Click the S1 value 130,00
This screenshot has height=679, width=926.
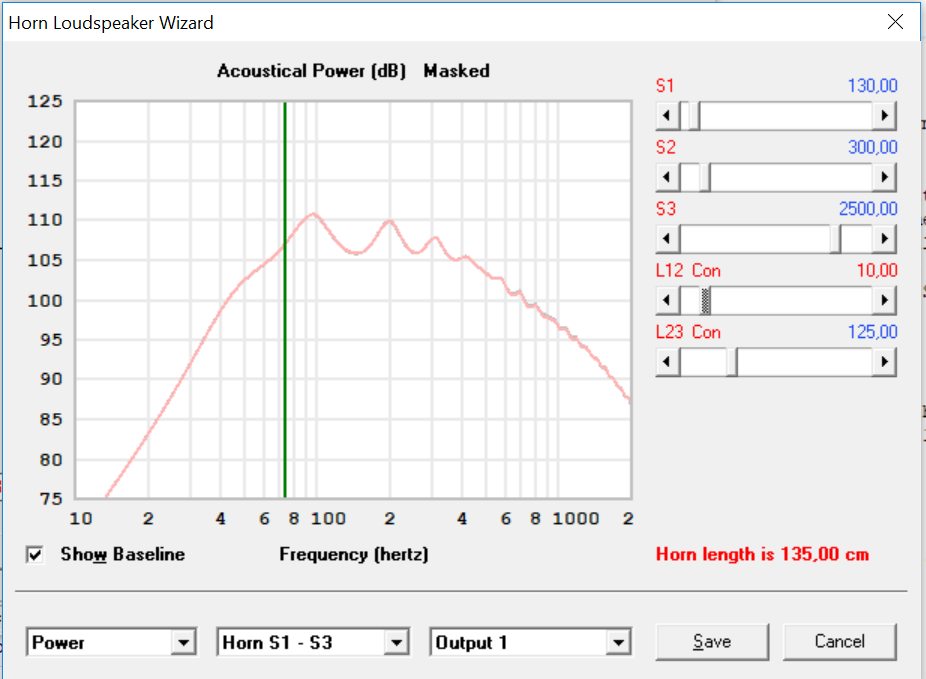(872, 86)
